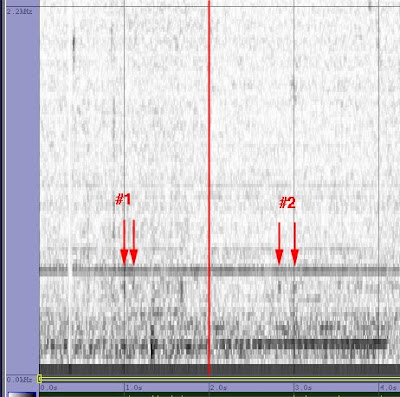Click the yellow selection handle at ruler start
This screenshot has height=397, width=400.
pos(39,379)
